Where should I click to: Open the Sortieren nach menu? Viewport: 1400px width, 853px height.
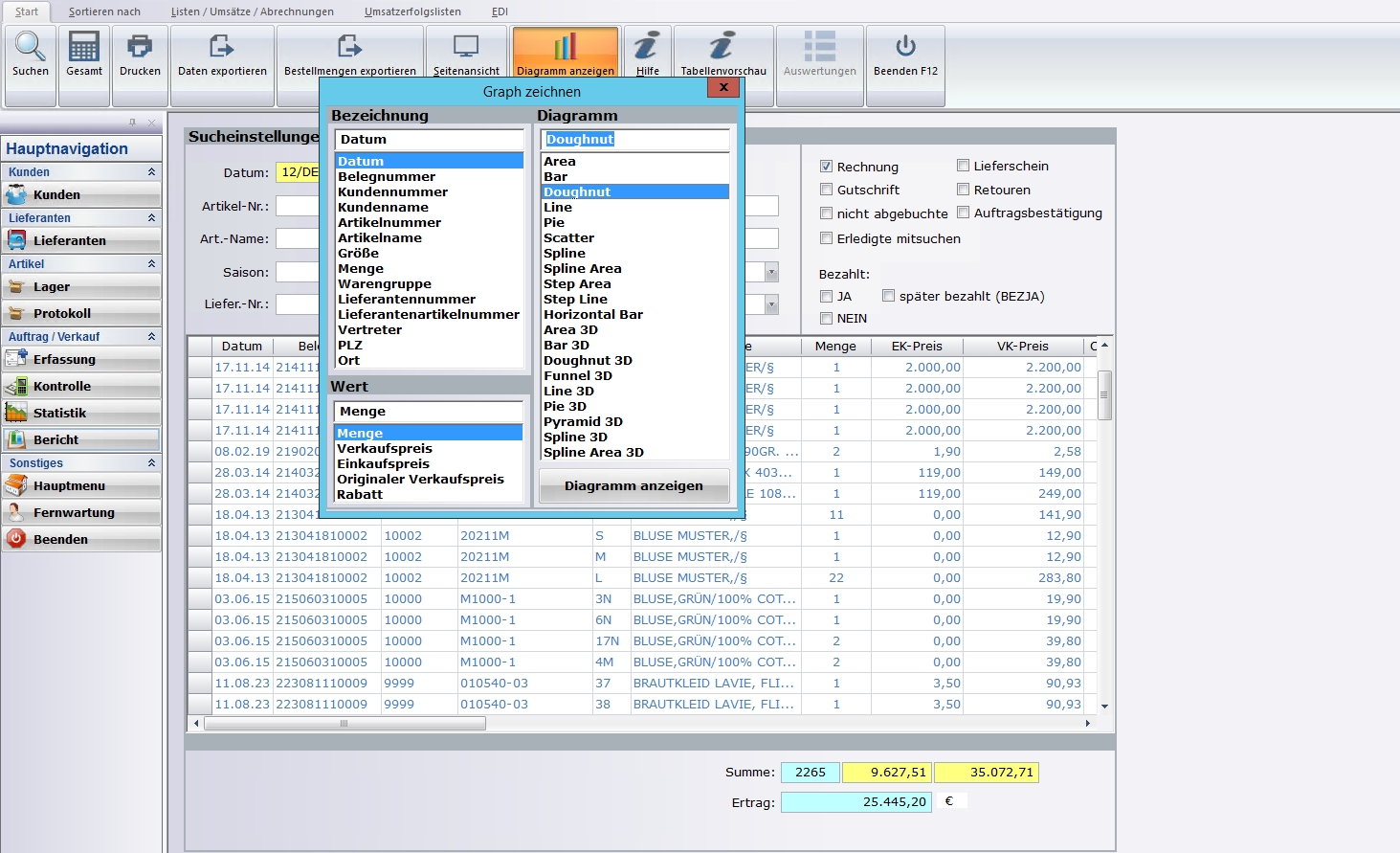104,11
